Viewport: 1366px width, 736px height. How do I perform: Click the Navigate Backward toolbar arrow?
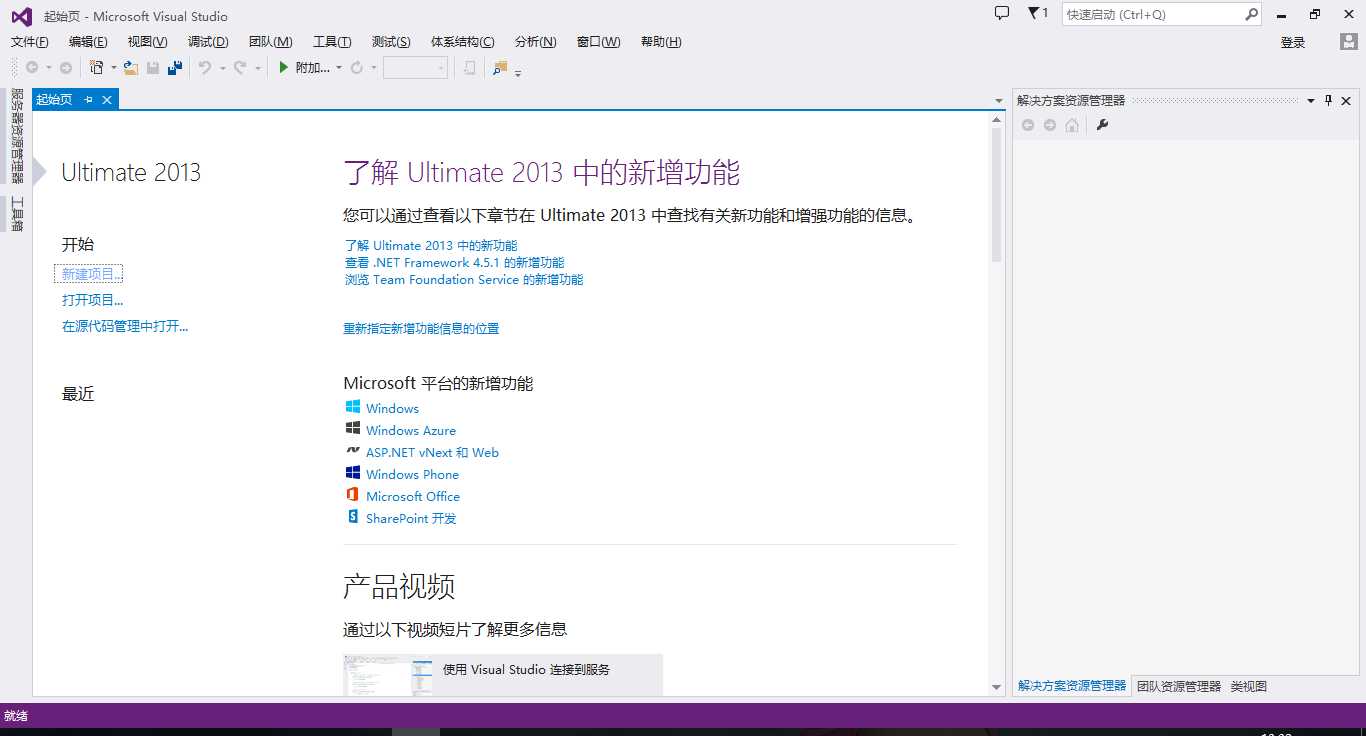click(x=32, y=68)
